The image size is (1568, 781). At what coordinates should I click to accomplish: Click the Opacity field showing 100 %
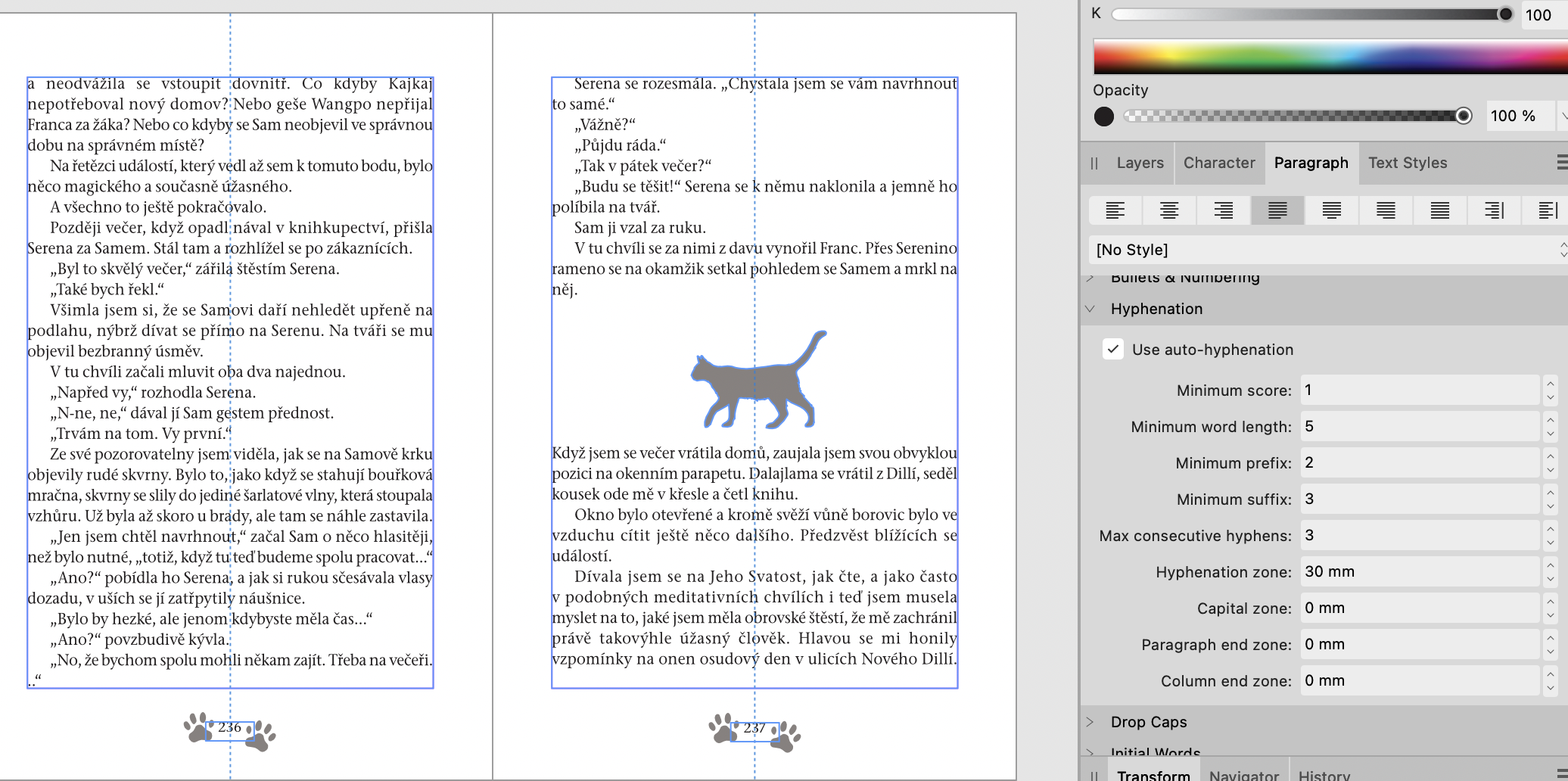coord(1520,116)
